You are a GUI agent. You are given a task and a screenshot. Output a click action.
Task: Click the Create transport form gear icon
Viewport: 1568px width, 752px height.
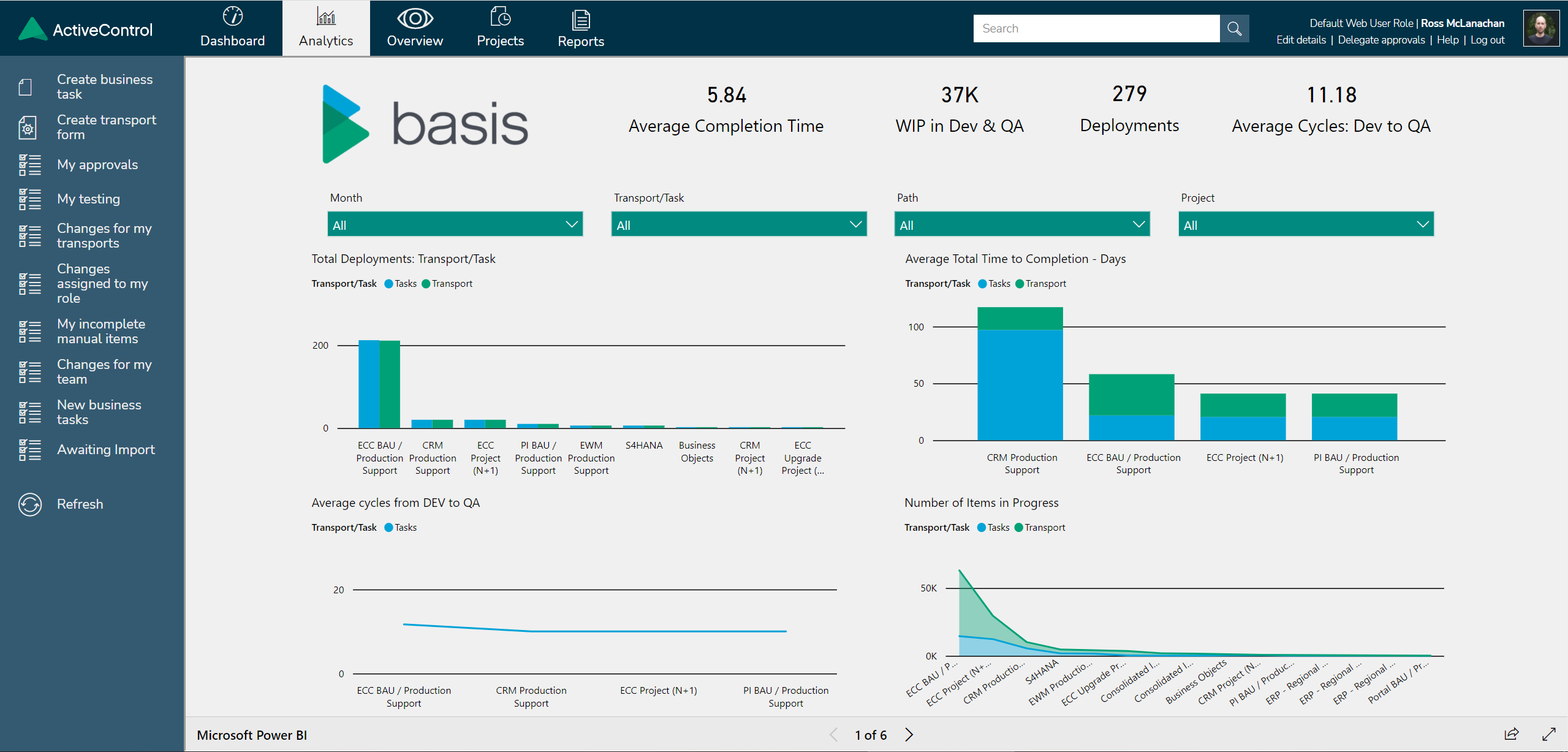(x=28, y=127)
